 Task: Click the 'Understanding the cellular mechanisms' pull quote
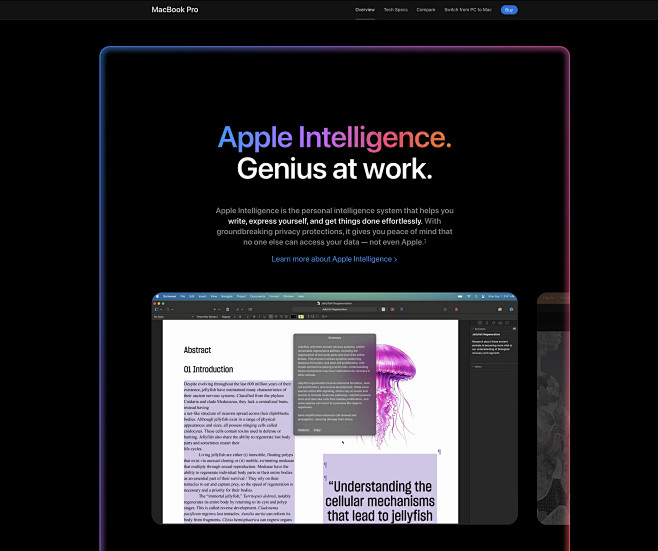tap(380, 501)
